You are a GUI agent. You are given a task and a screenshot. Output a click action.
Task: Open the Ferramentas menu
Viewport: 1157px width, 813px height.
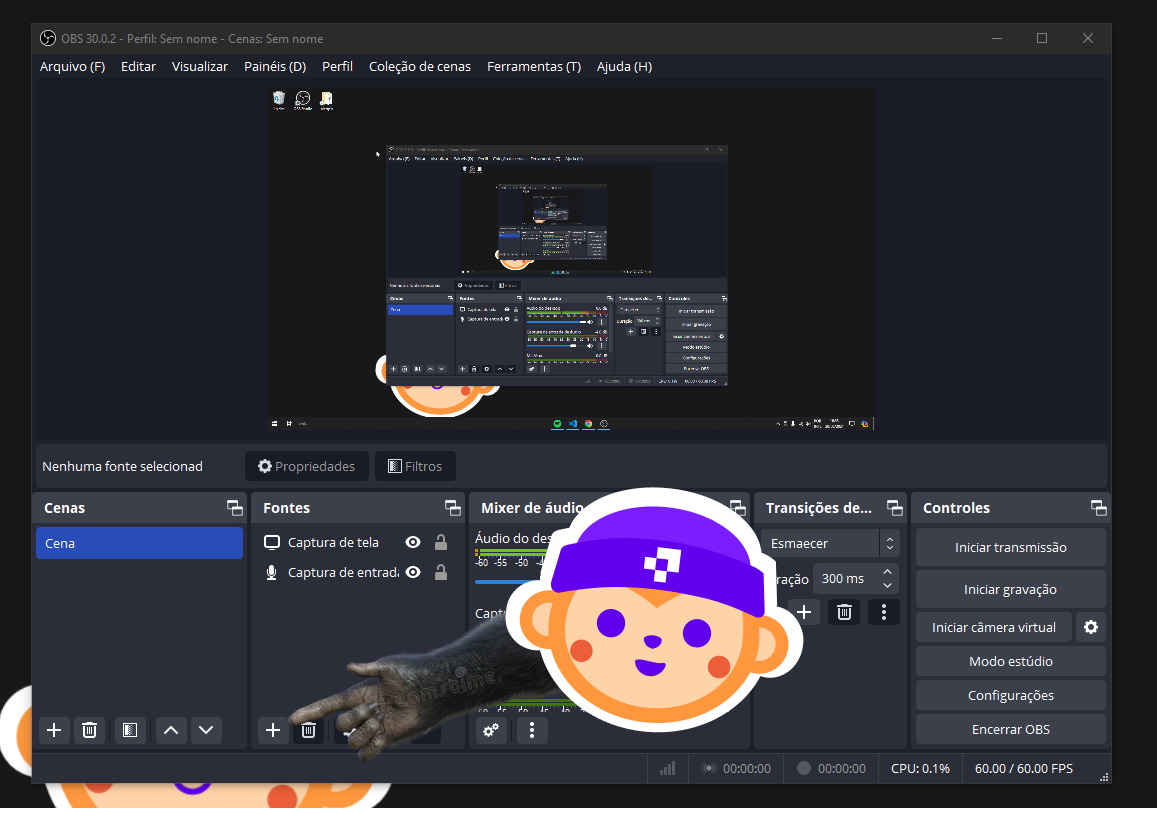(534, 66)
